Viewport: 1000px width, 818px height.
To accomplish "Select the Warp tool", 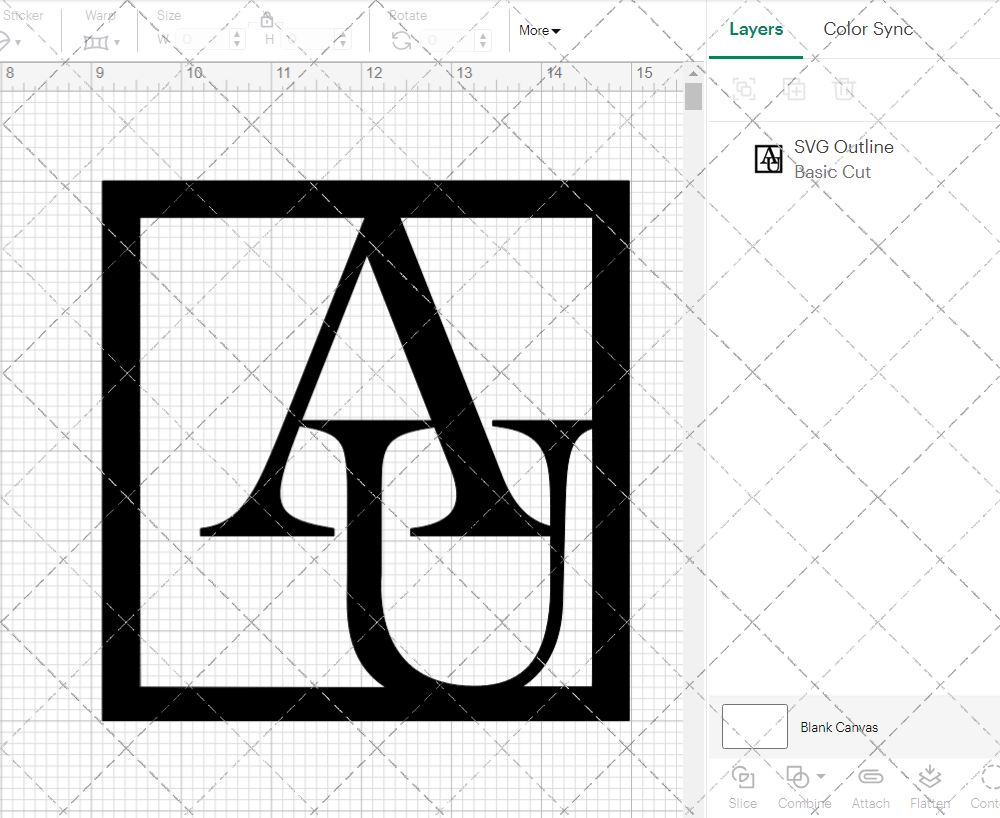I will [x=98, y=41].
